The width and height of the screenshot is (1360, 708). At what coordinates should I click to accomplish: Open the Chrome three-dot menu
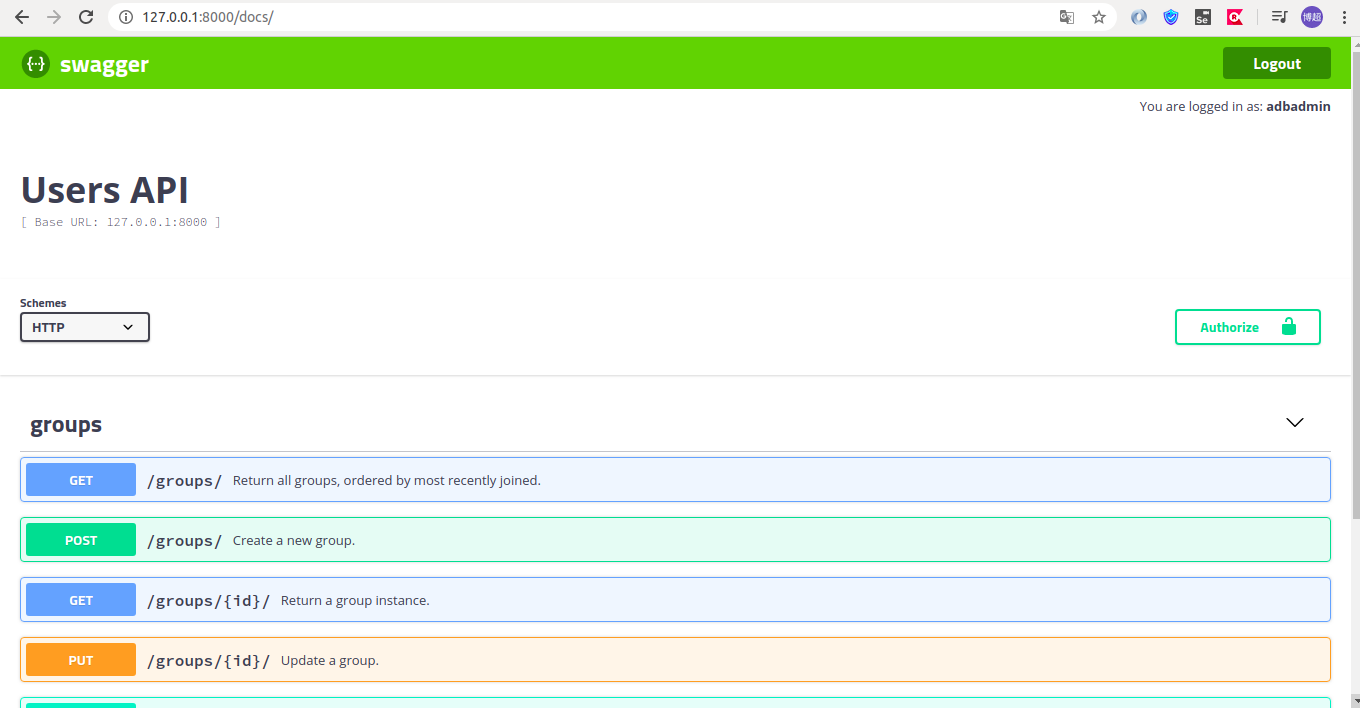point(1343,17)
